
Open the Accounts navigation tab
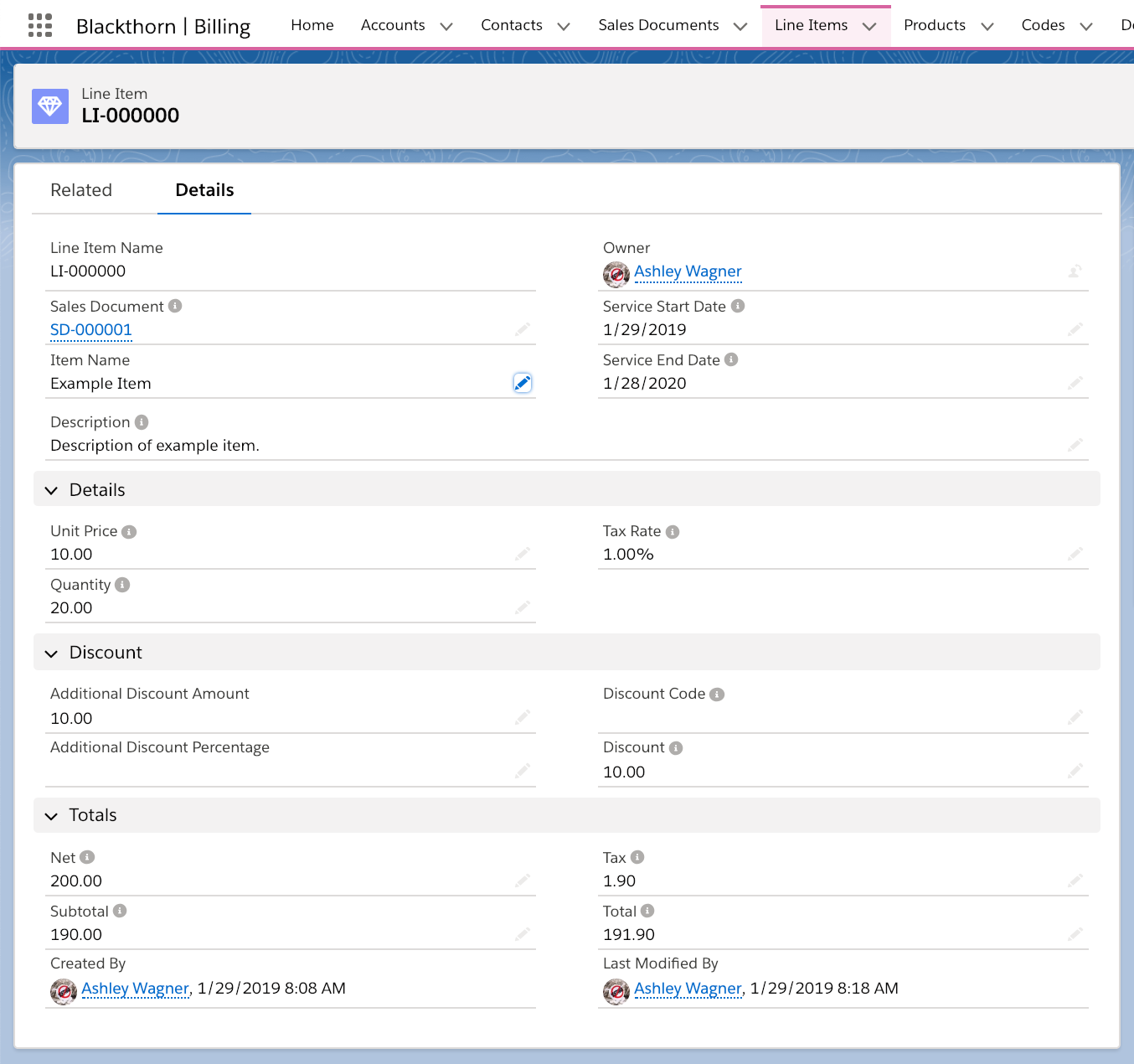[393, 25]
